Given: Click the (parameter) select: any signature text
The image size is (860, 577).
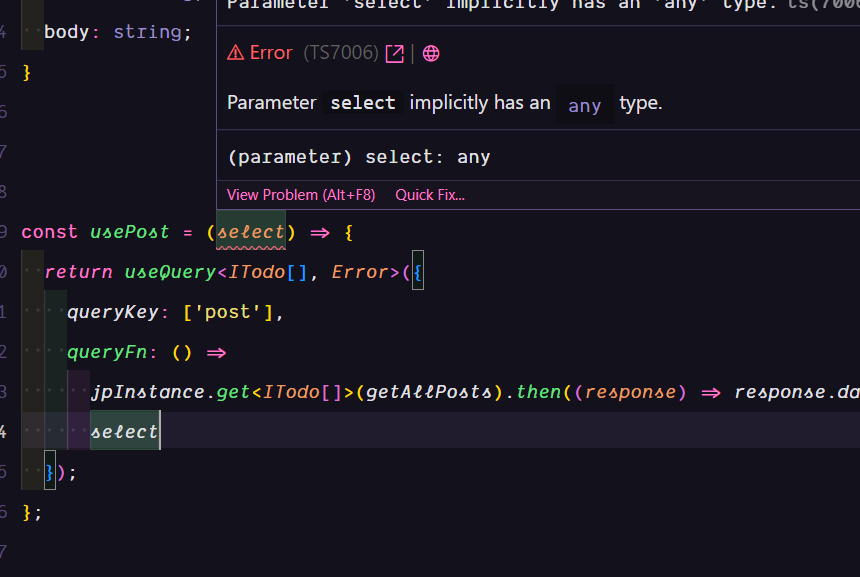Looking at the screenshot, I should point(359,157).
